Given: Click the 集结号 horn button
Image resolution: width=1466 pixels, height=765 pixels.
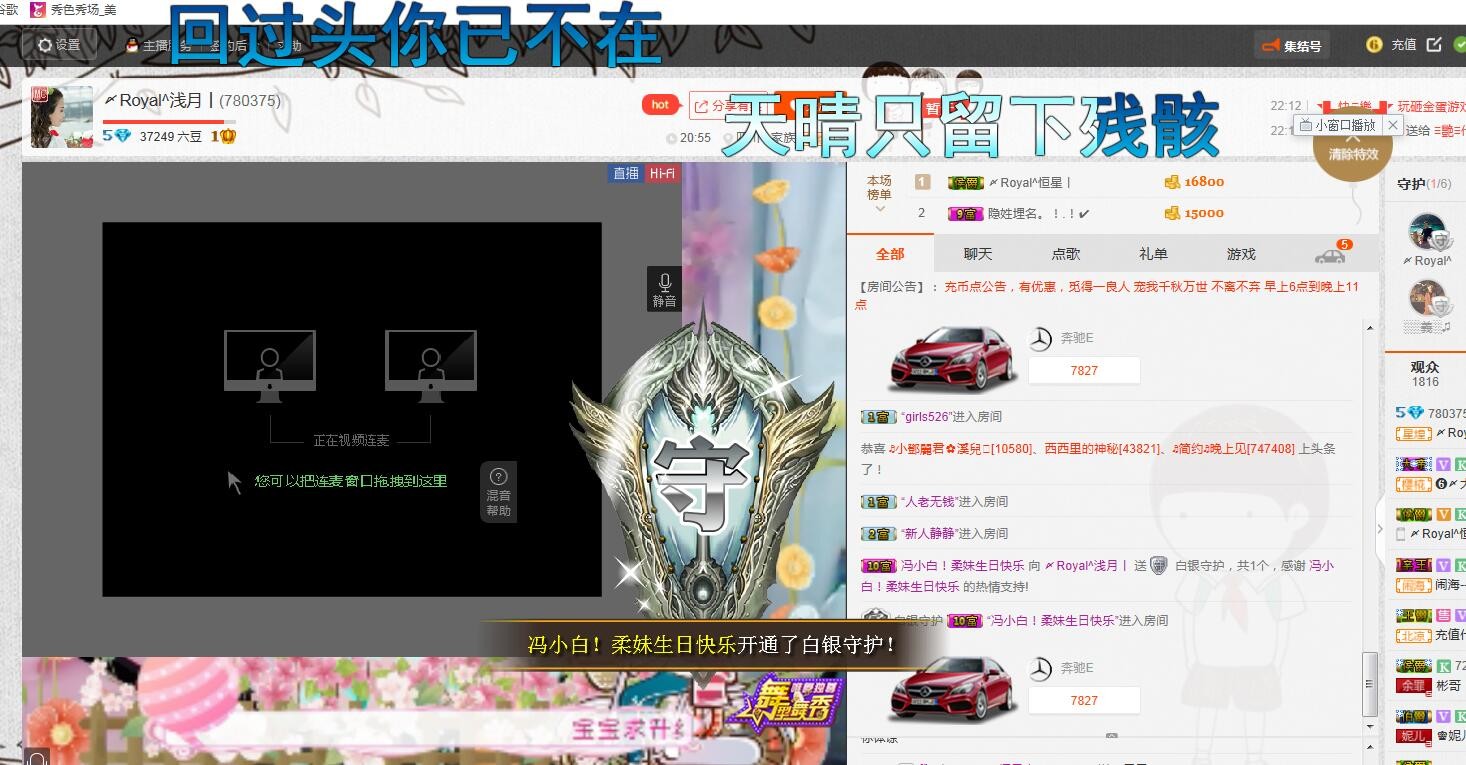Looking at the screenshot, I should (1292, 45).
